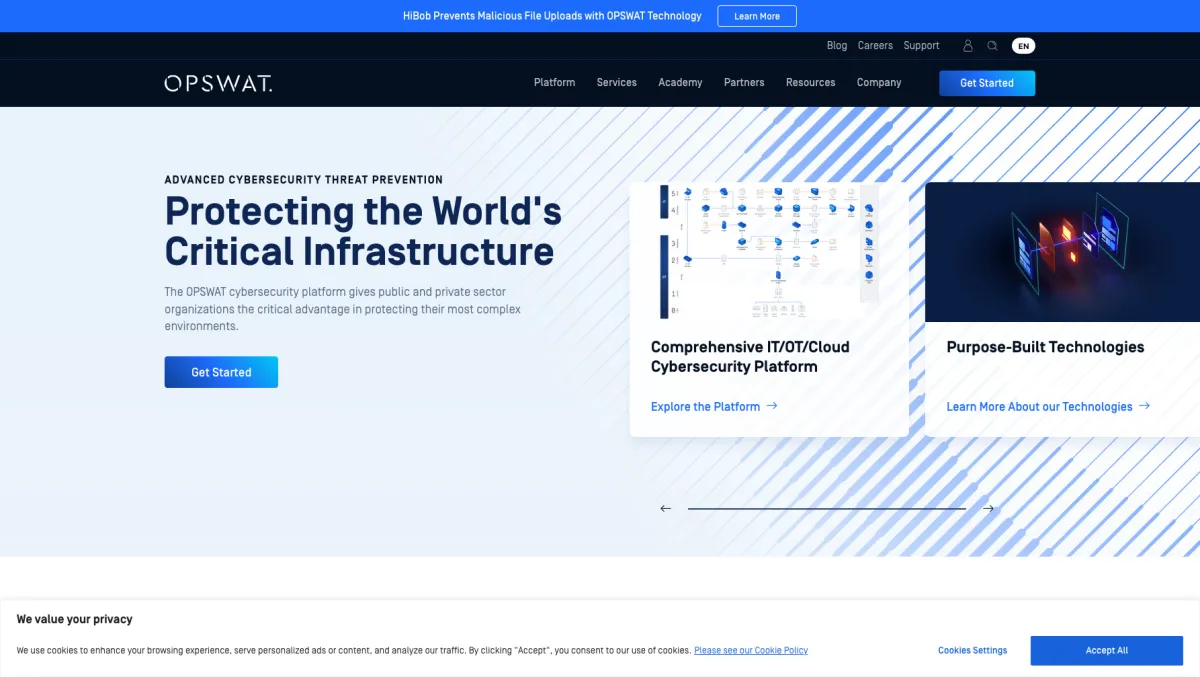This screenshot has height=677, width=1200.
Task: Go to OPSWAT logo homepage
Action: (x=218, y=83)
